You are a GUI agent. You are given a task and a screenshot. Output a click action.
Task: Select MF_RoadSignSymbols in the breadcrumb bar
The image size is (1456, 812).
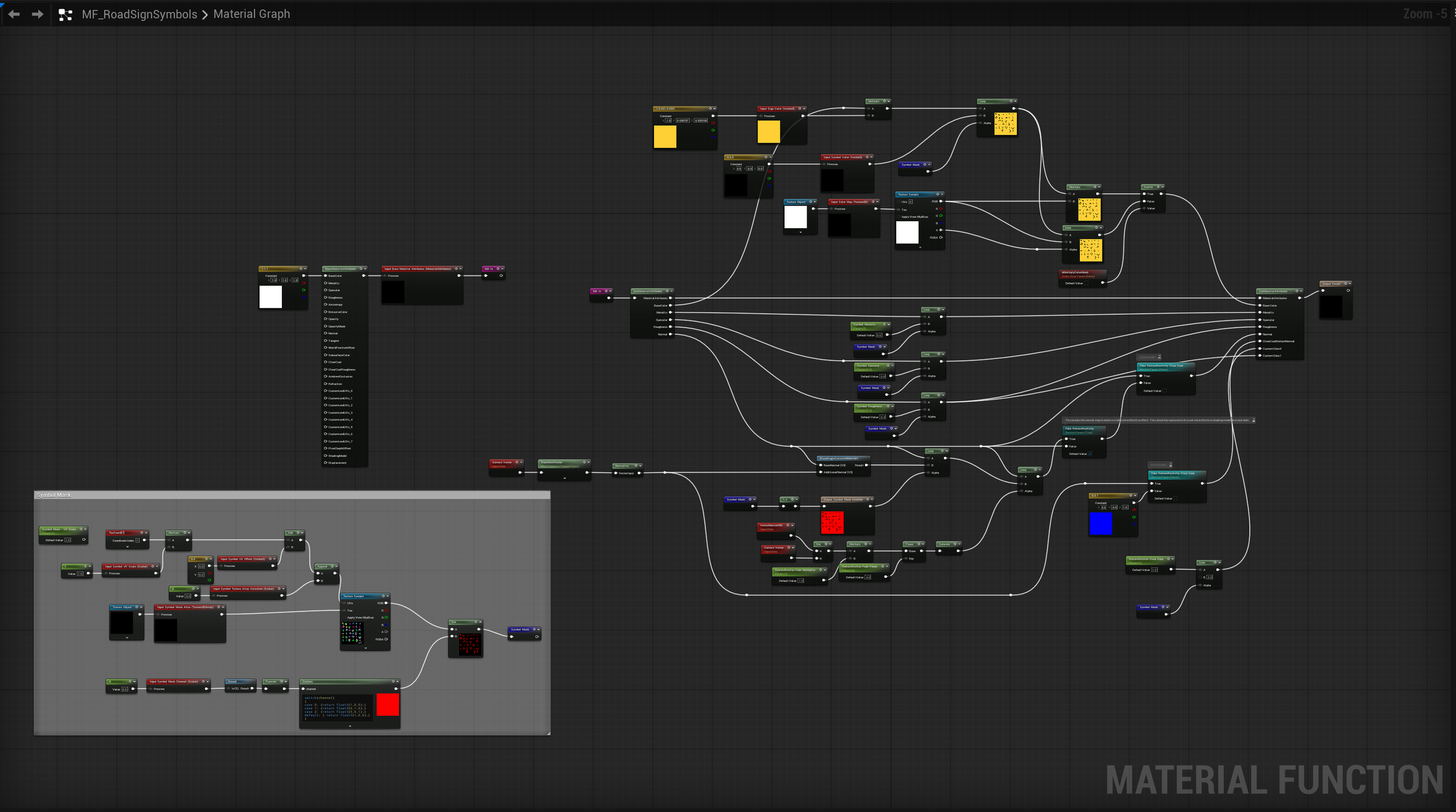point(140,14)
